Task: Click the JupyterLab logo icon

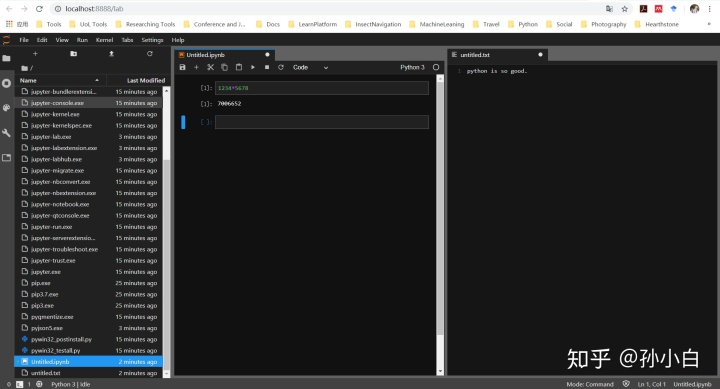Action: tap(6, 40)
